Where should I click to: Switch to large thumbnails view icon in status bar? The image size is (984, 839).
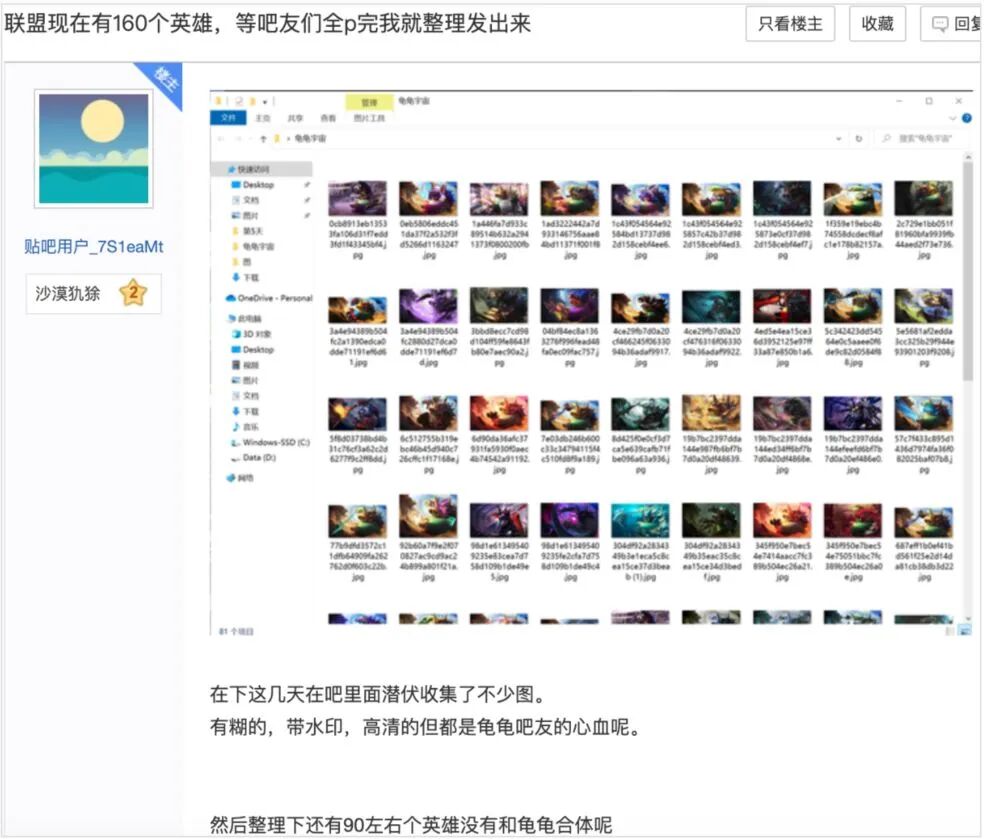pos(966,631)
